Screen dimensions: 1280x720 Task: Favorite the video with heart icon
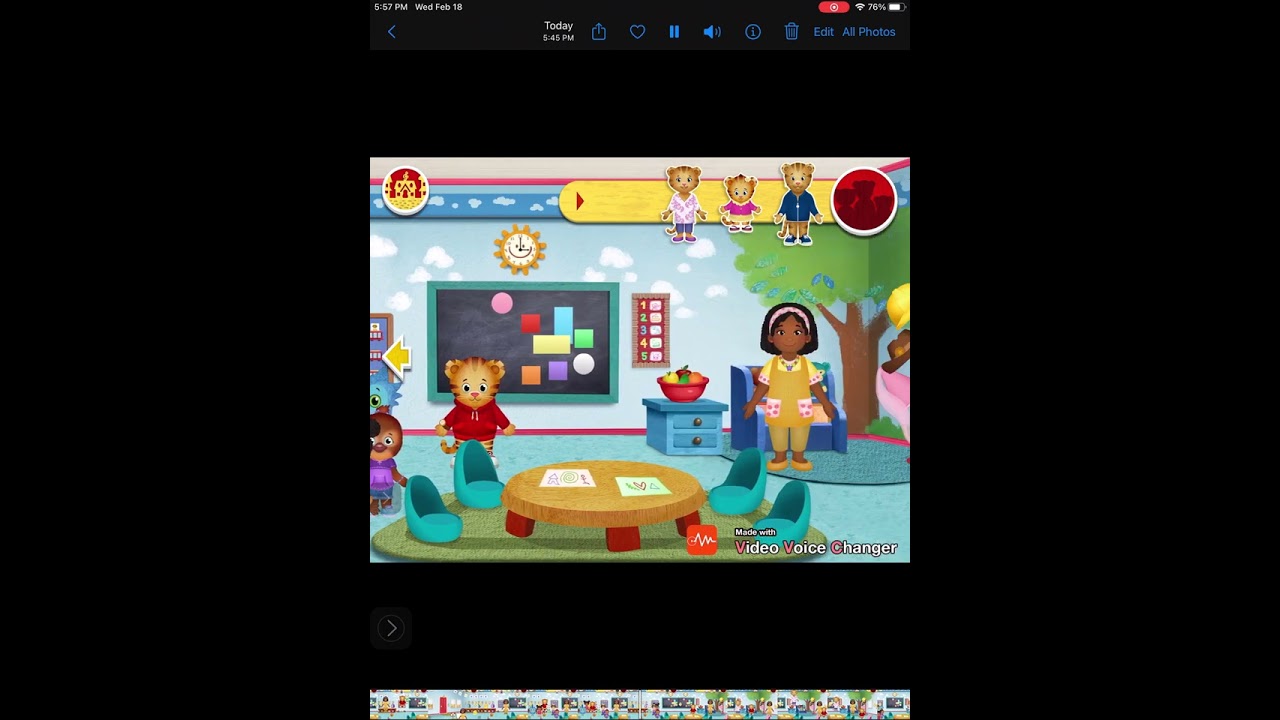(637, 32)
